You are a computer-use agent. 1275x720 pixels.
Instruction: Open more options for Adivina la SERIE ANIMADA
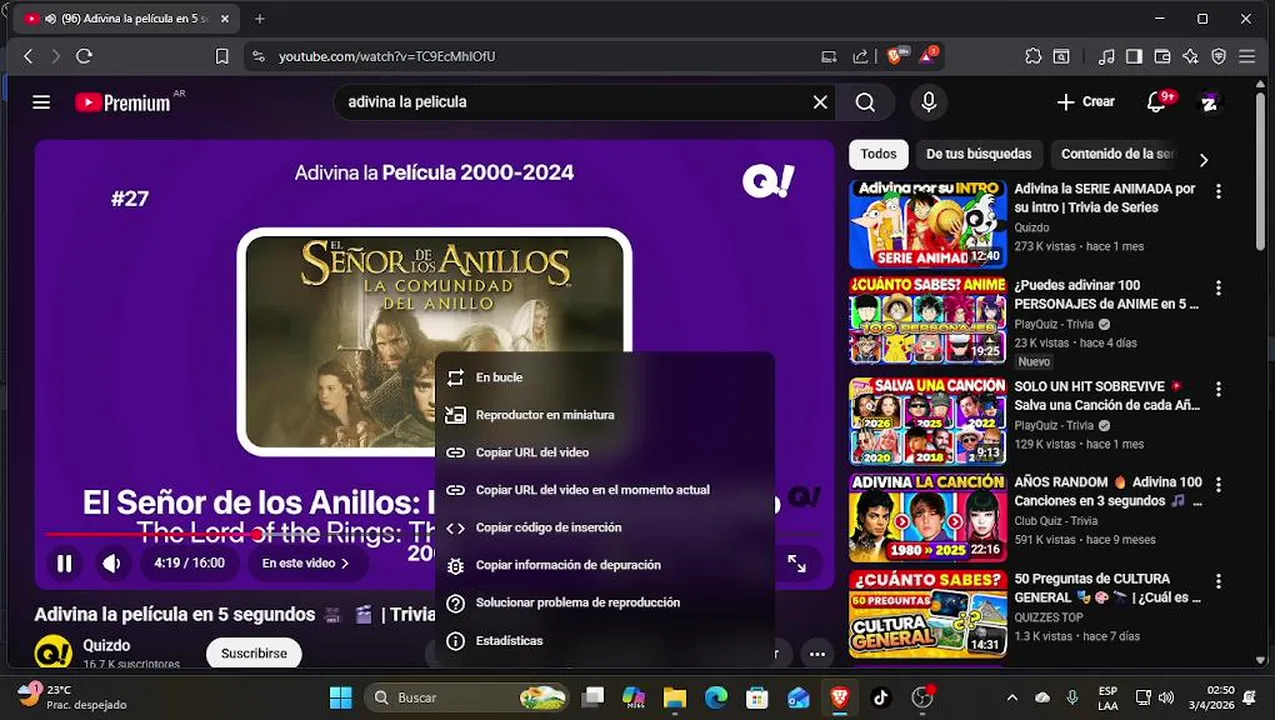click(x=1218, y=190)
